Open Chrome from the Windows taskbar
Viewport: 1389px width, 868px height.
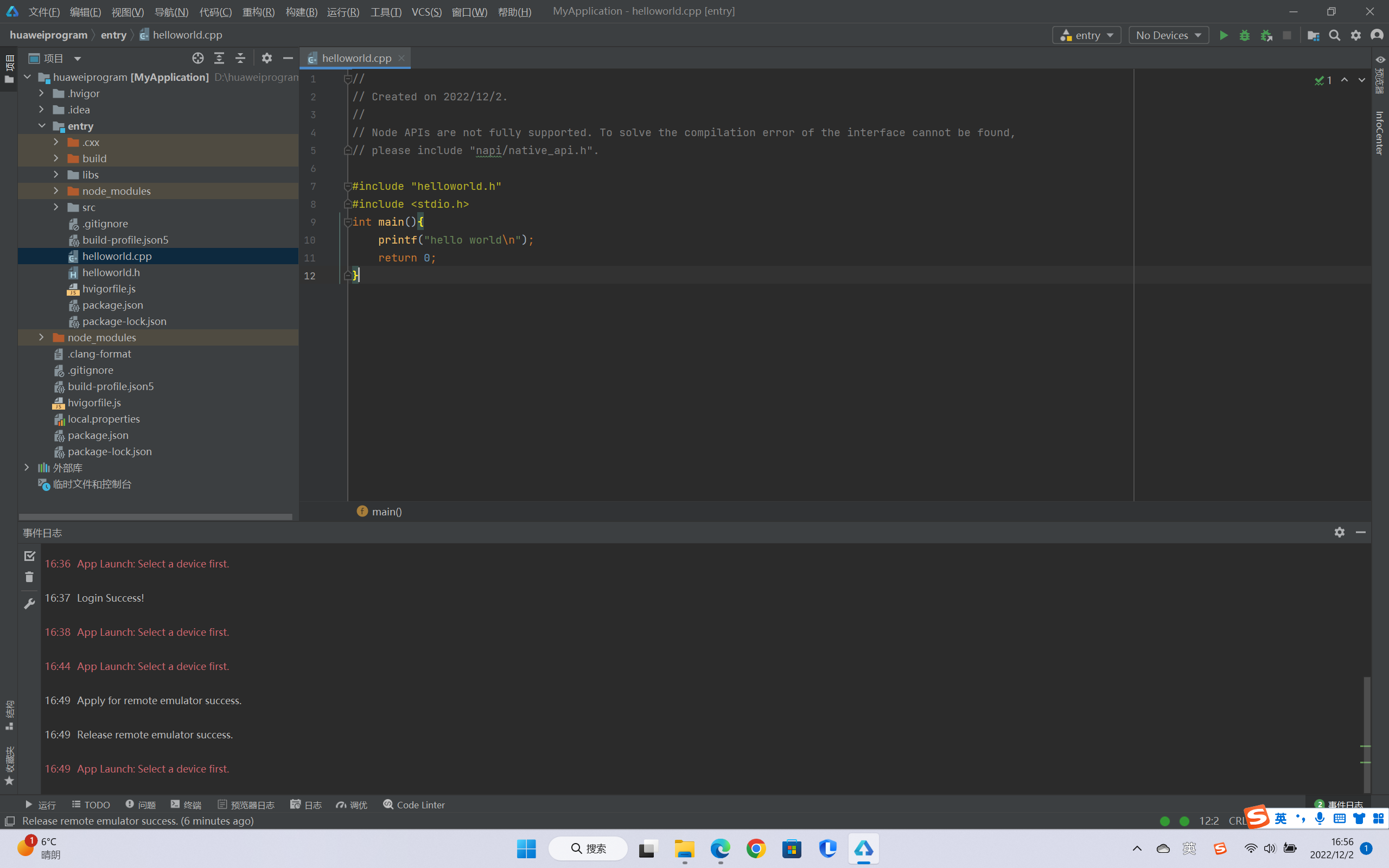(755, 848)
